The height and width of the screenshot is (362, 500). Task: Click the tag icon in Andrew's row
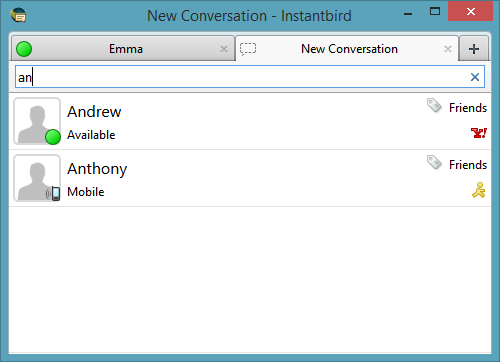[x=434, y=106]
